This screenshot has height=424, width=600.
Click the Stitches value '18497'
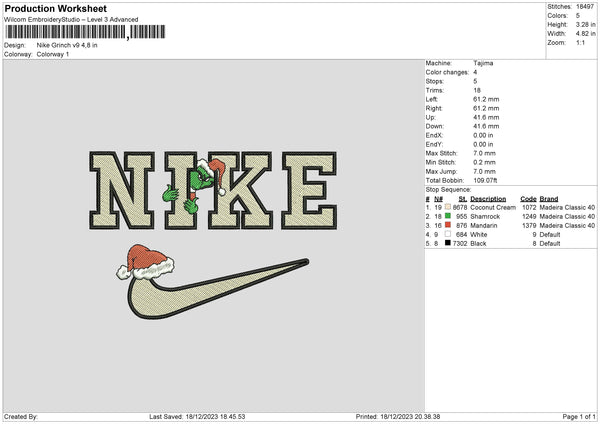click(x=585, y=7)
